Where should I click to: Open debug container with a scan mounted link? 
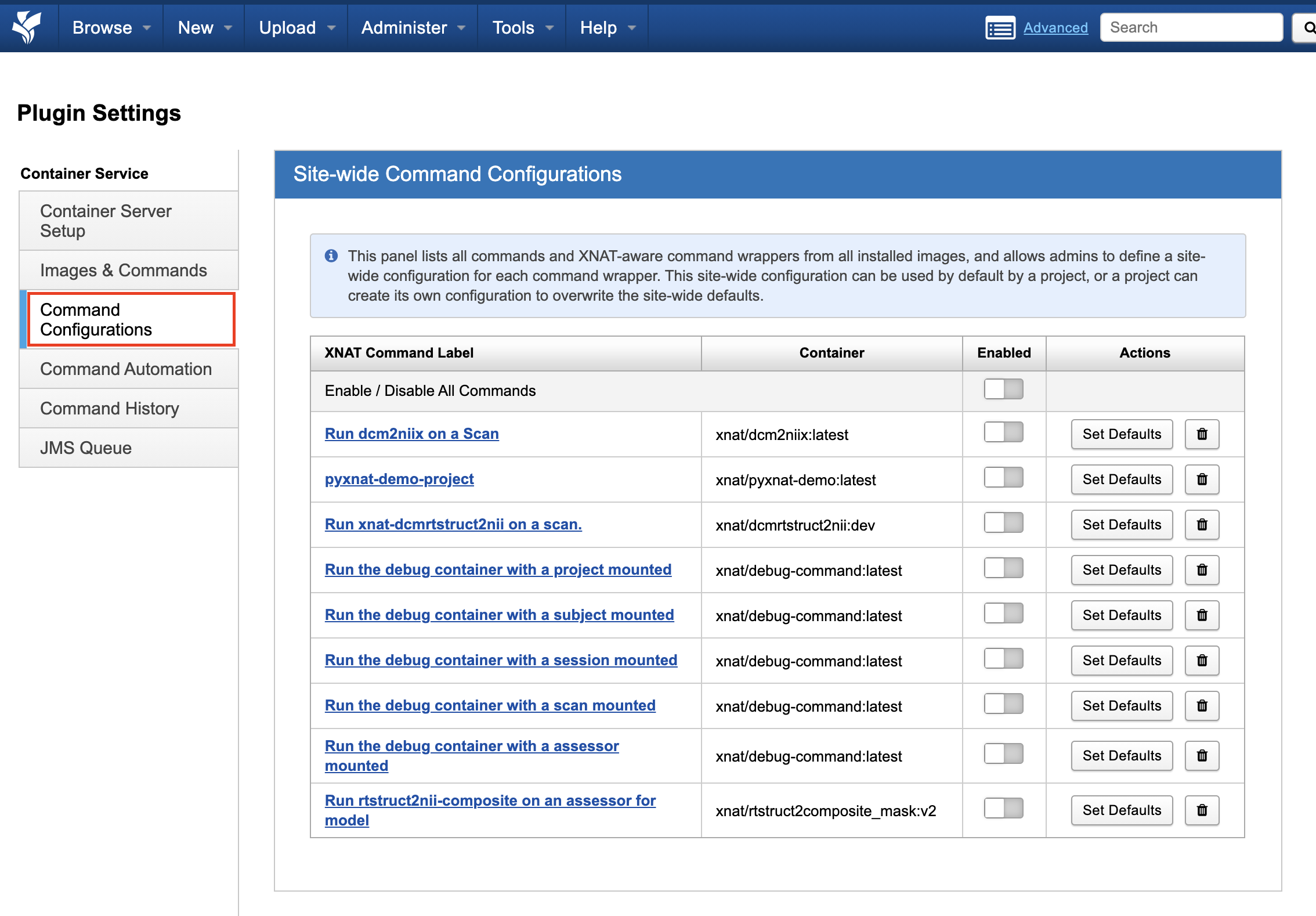click(490, 705)
